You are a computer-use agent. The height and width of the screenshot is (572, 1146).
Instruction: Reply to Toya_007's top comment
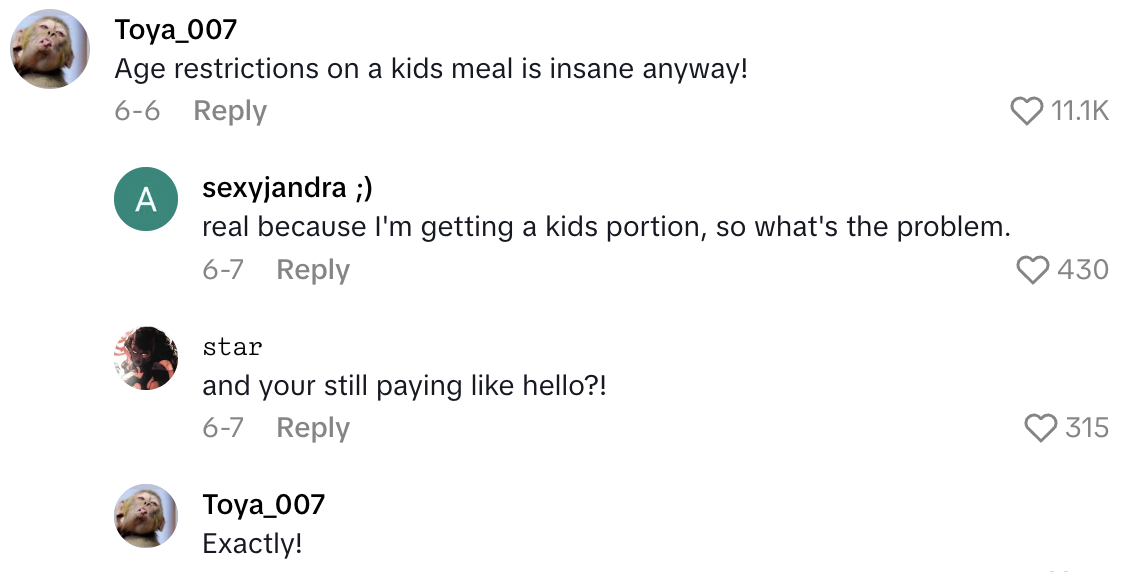click(x=230, y=111)
